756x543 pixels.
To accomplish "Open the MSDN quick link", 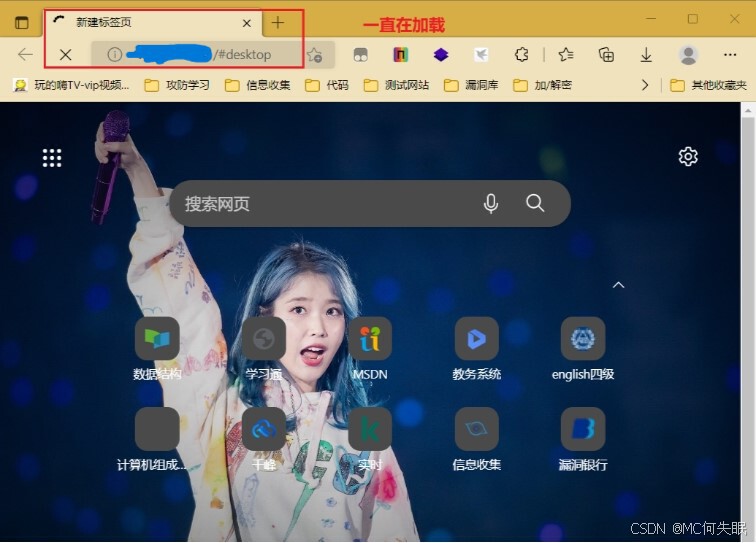I will point(370,349).
